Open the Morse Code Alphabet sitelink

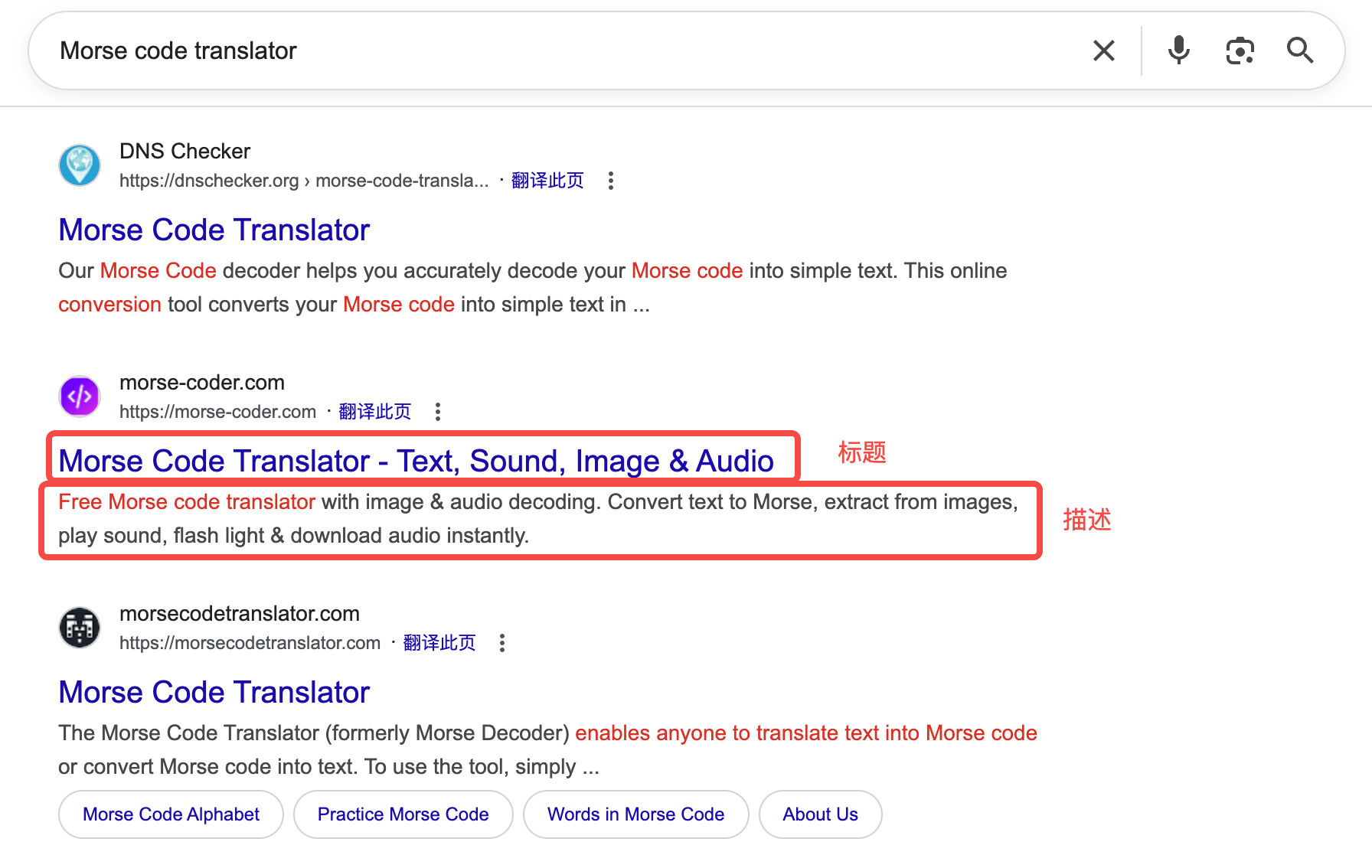(x=171, y=814)
